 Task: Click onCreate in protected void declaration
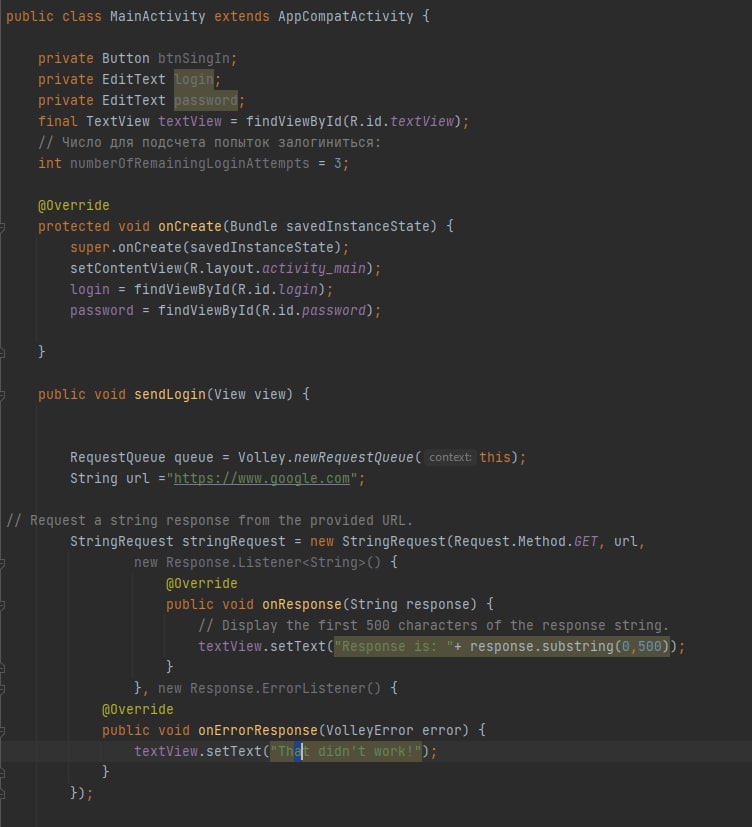click(x=190, y=226)
